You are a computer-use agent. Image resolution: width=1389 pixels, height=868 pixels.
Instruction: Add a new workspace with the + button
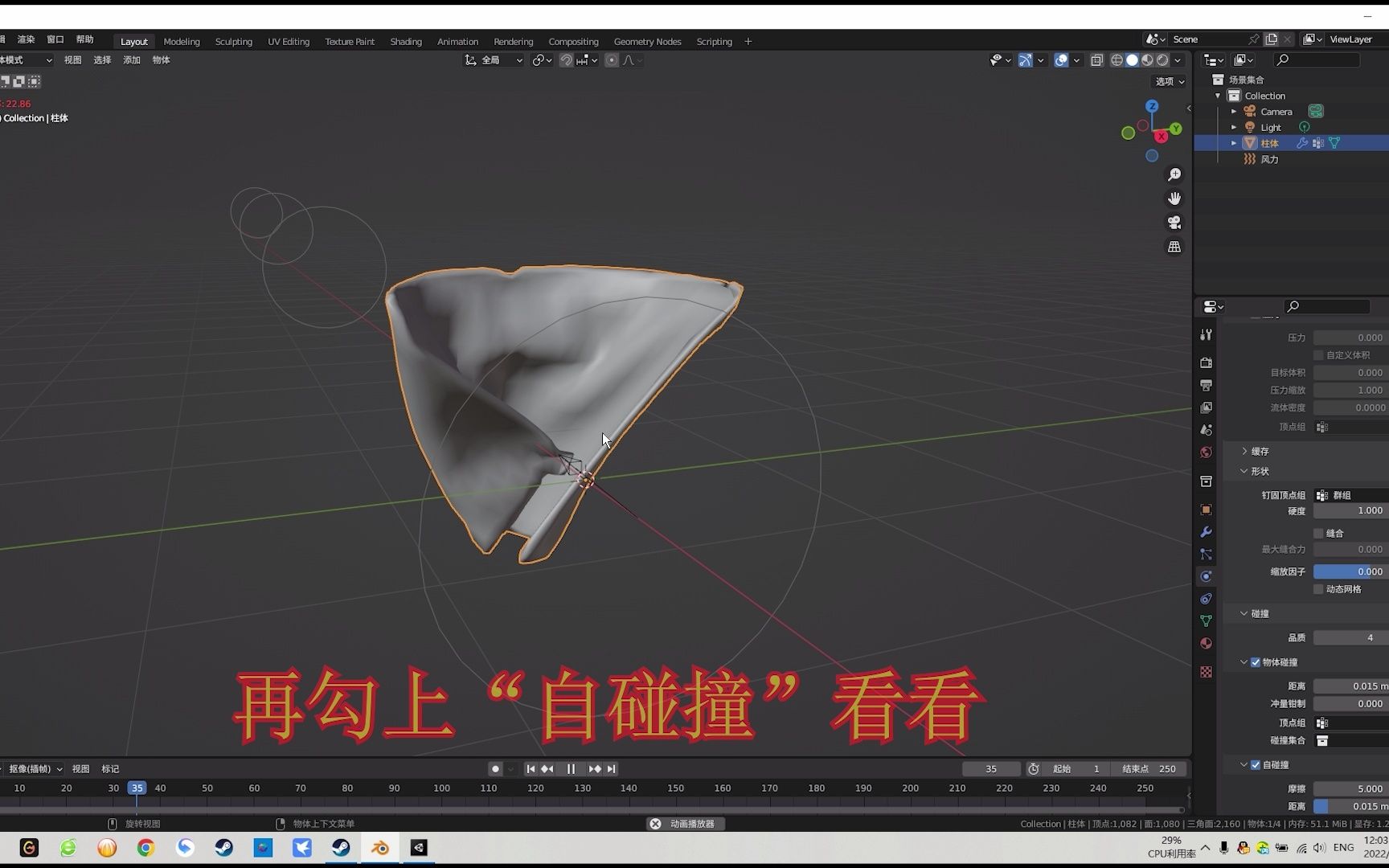748,41
